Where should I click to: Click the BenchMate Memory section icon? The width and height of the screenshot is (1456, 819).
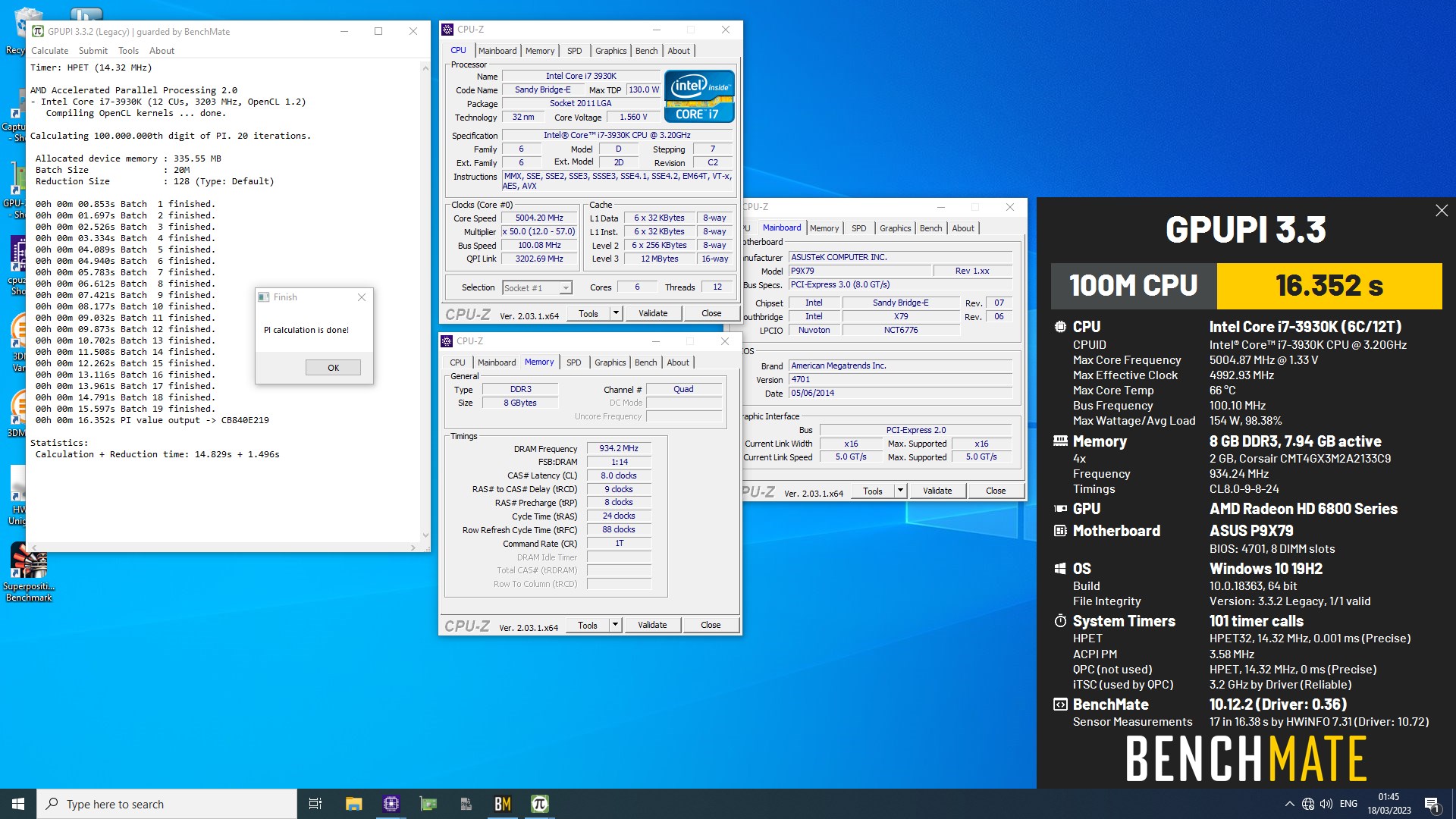[1060, 441]
